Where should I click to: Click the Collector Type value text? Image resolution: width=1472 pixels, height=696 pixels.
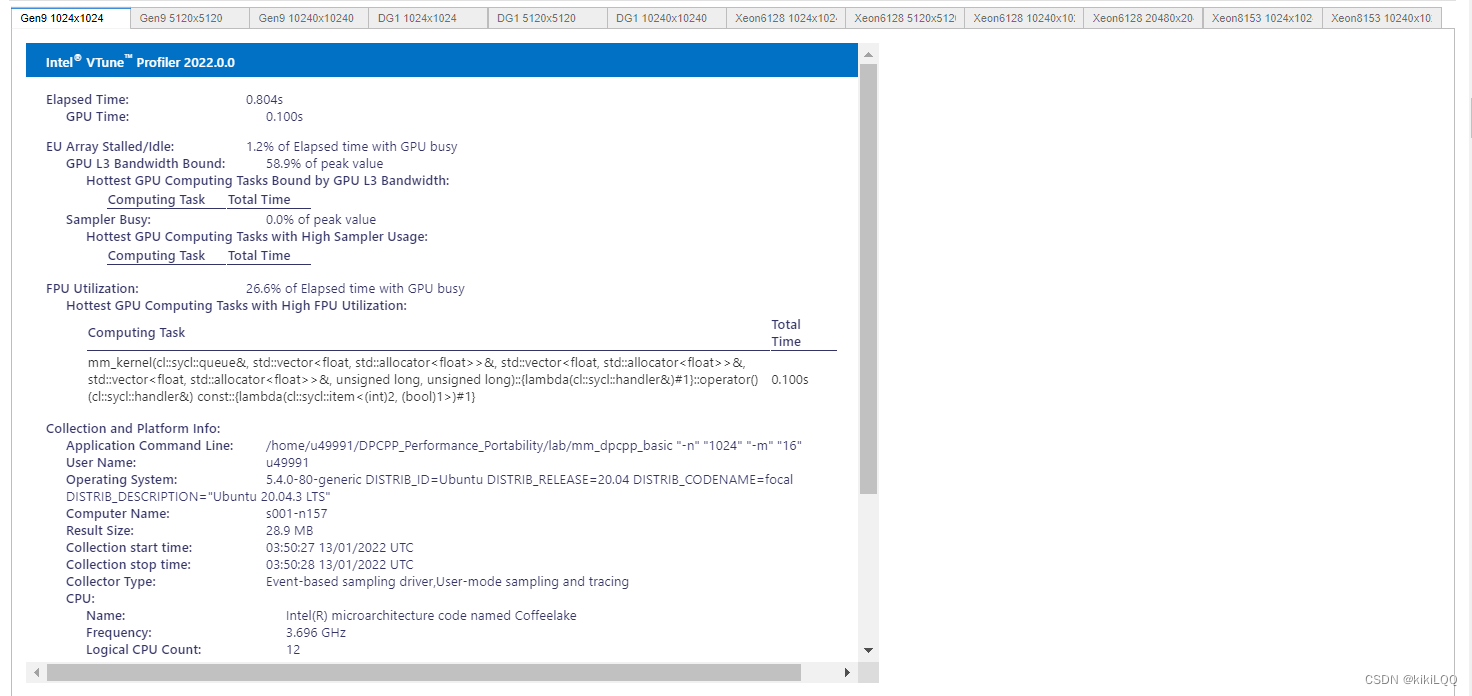[x=447, y=581]
